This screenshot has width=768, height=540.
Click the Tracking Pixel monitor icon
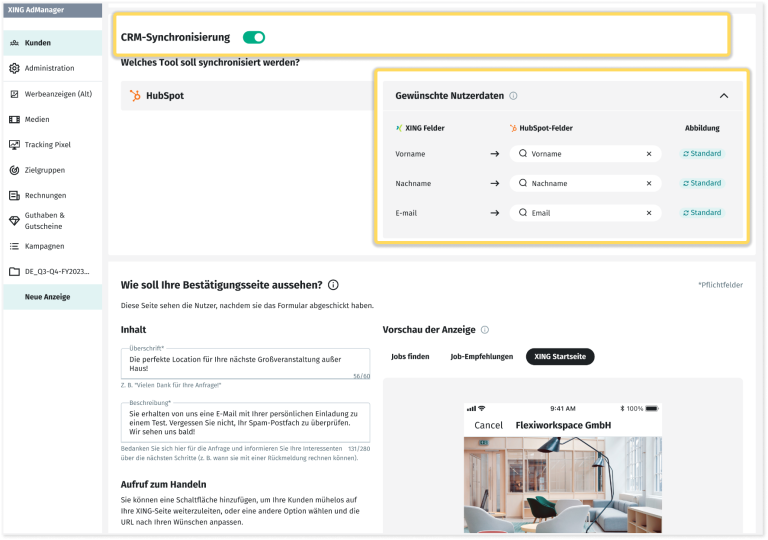pos(15,145)
